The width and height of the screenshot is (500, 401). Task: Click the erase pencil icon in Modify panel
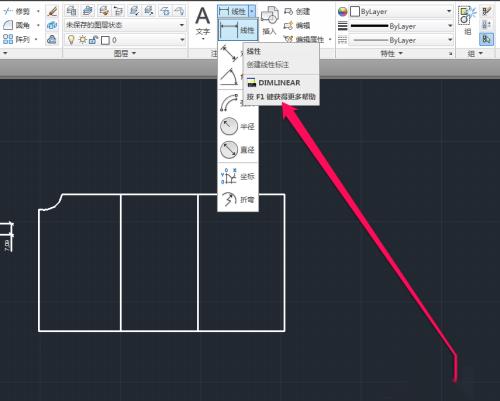tap(52, 12)
